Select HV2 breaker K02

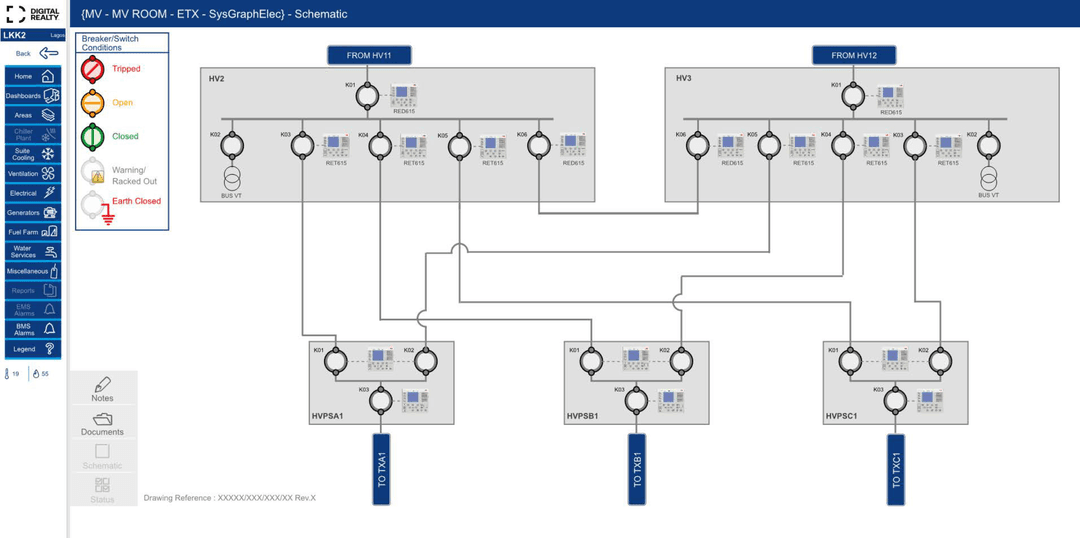(x=233, y=145)
